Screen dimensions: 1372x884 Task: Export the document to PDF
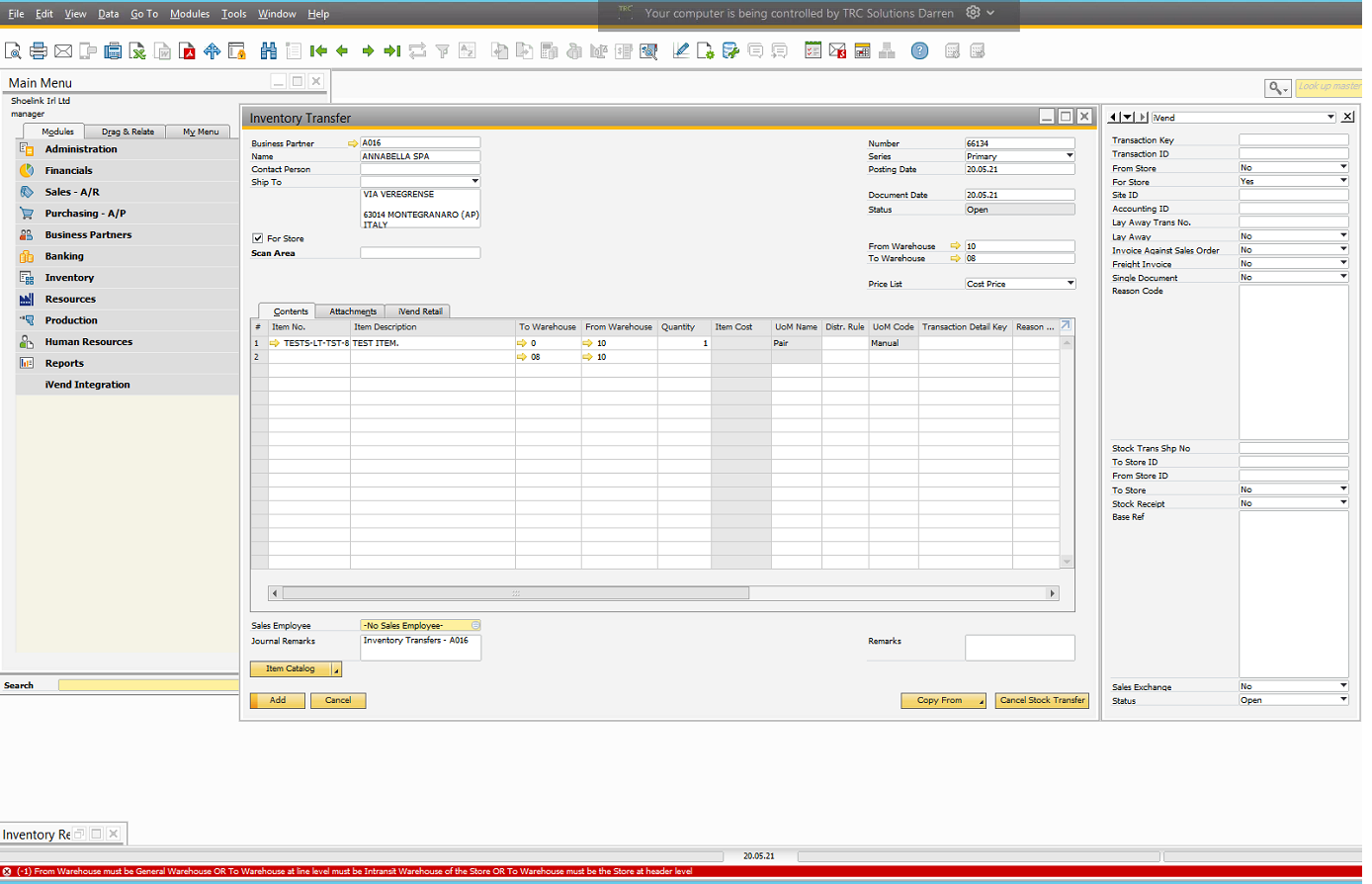tap(187, 51)
